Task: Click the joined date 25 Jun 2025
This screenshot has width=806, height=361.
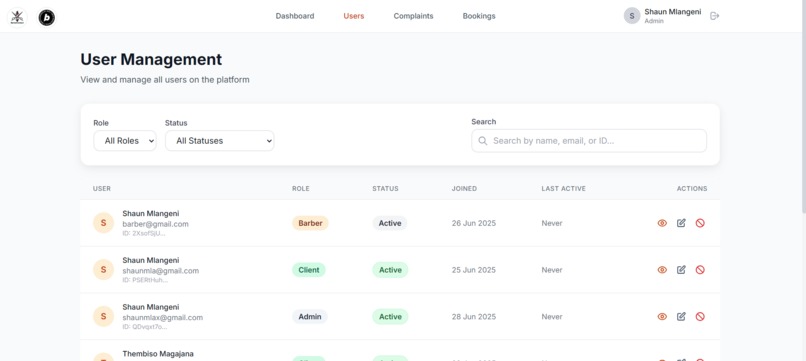Action: pyautogui.click(x=474, y=270)
